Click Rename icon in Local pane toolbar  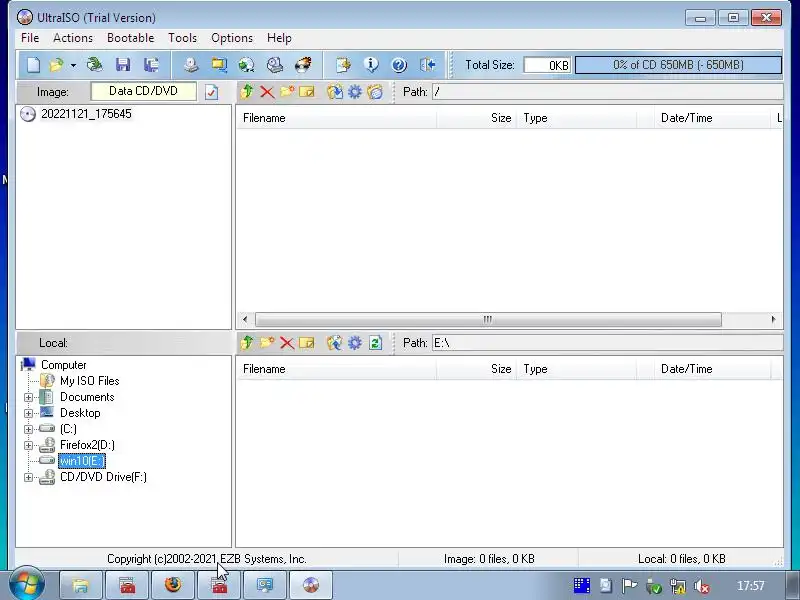click(307, 343)
